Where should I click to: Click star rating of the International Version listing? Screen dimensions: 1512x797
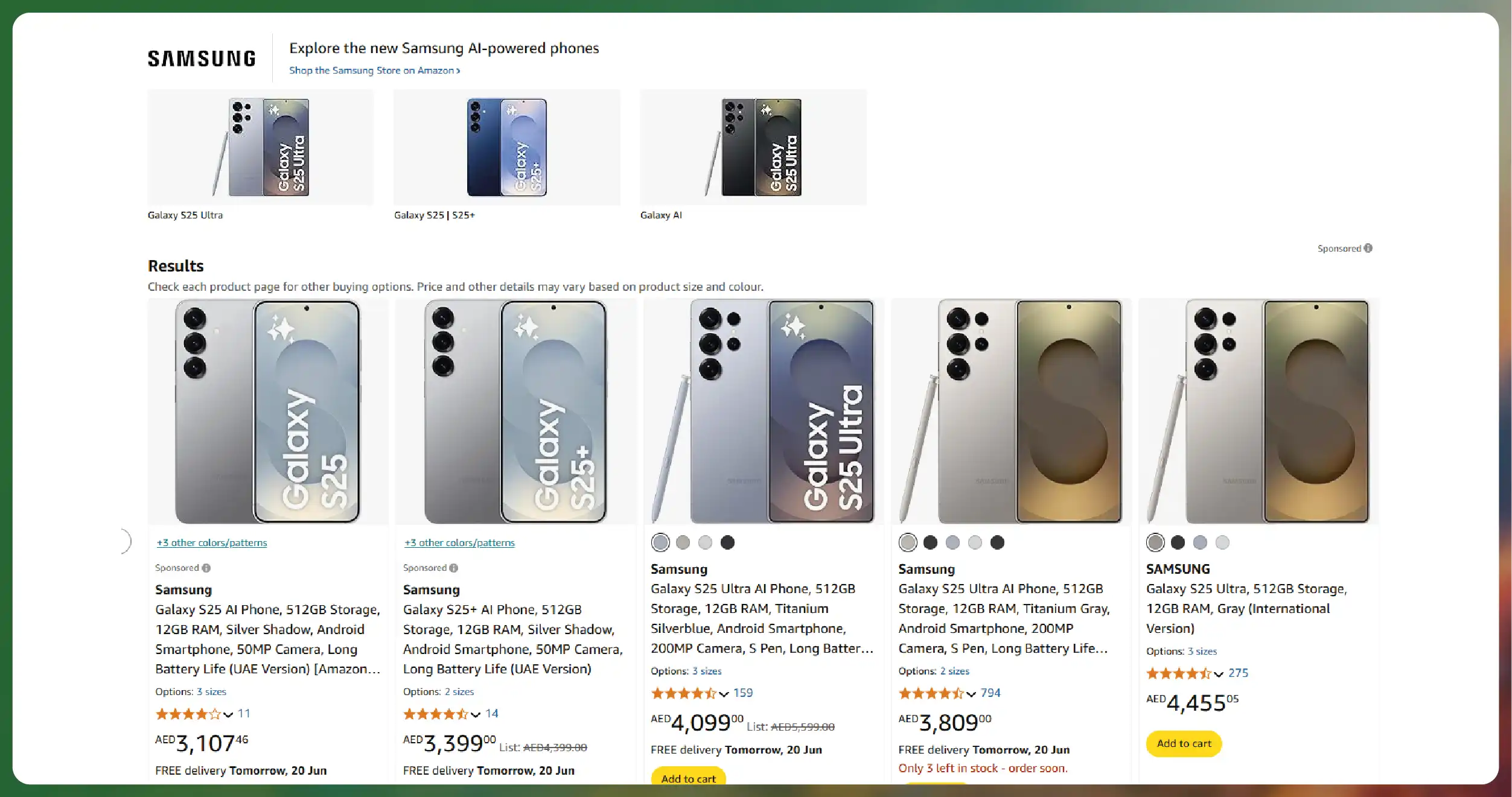click(1178, 673)
